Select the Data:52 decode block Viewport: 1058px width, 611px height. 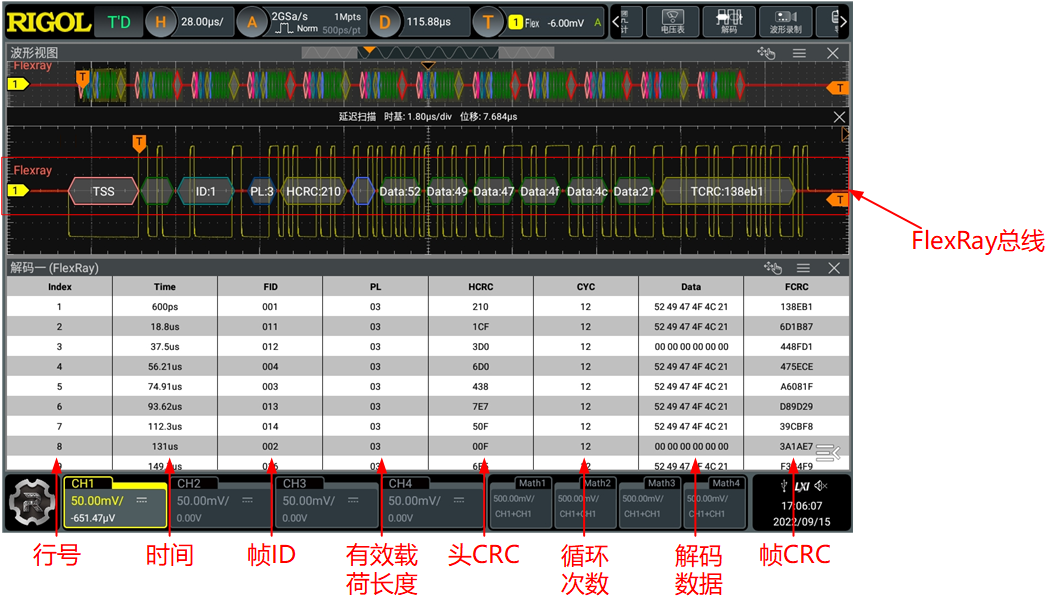[x=399, y=192]
